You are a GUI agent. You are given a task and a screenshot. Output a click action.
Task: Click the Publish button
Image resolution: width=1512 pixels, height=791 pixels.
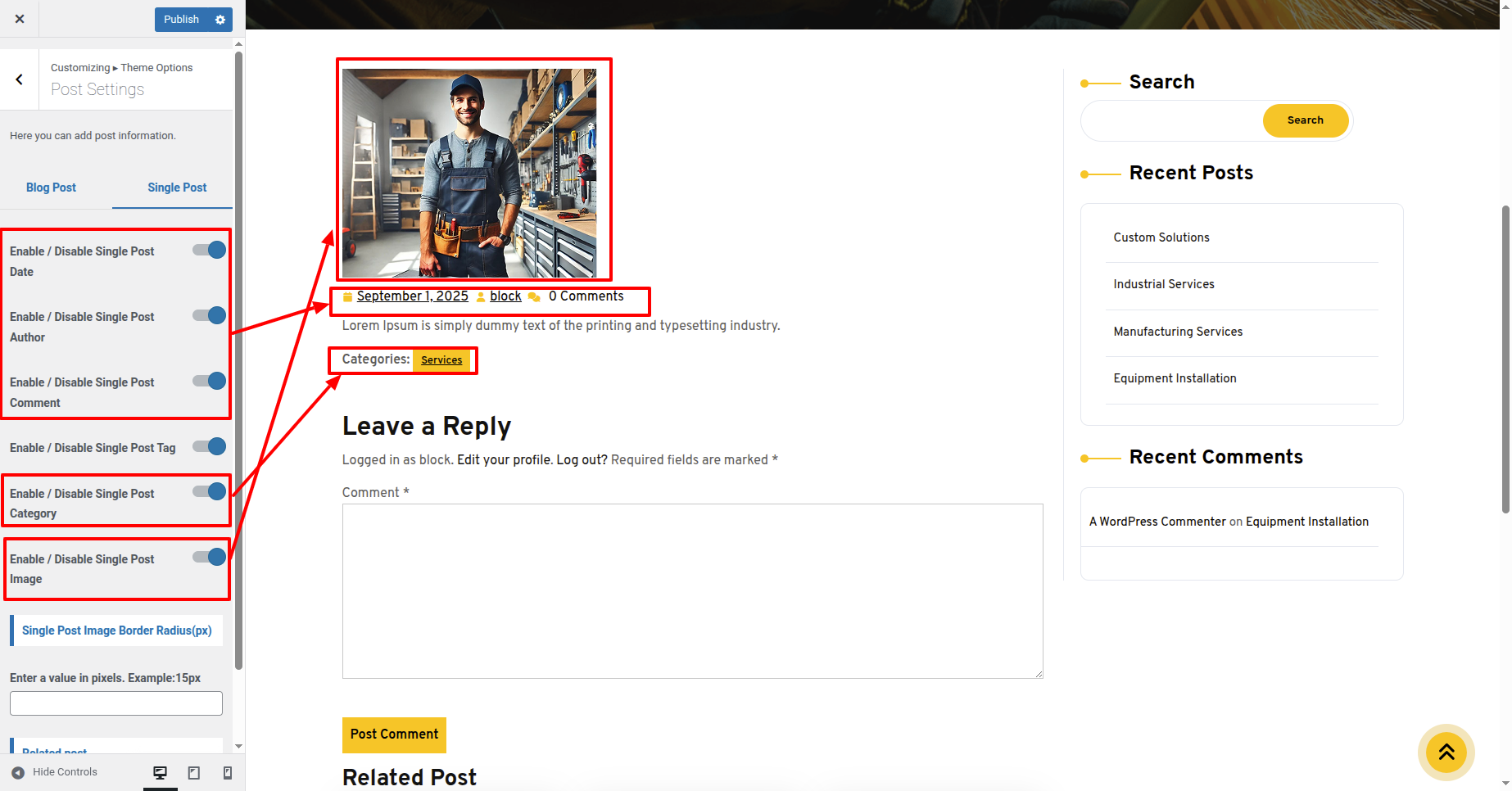click(x=181, y=20)
